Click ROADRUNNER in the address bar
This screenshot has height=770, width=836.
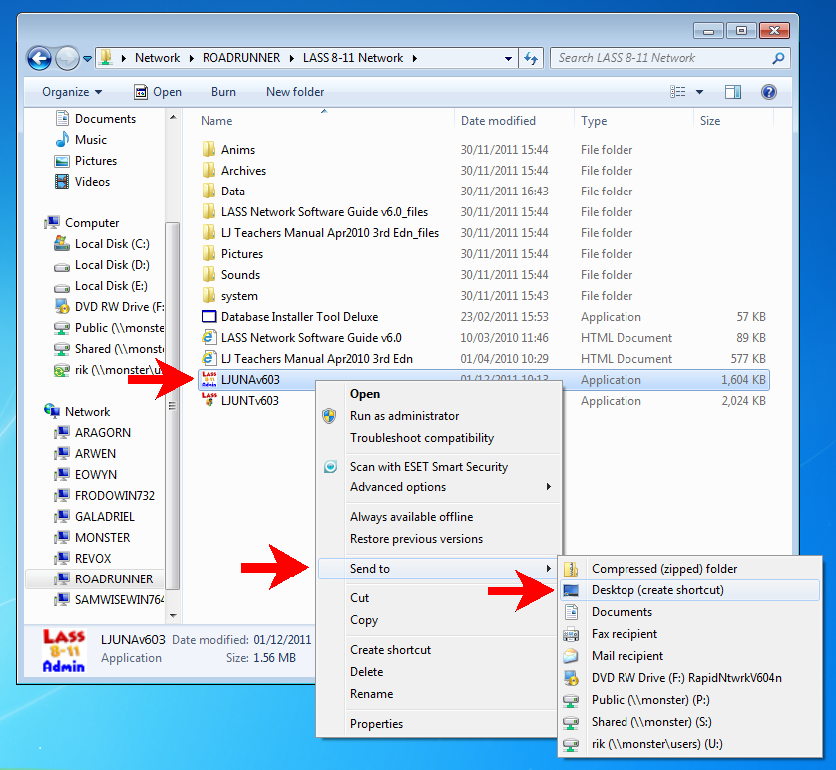click(x=242, y=58)
